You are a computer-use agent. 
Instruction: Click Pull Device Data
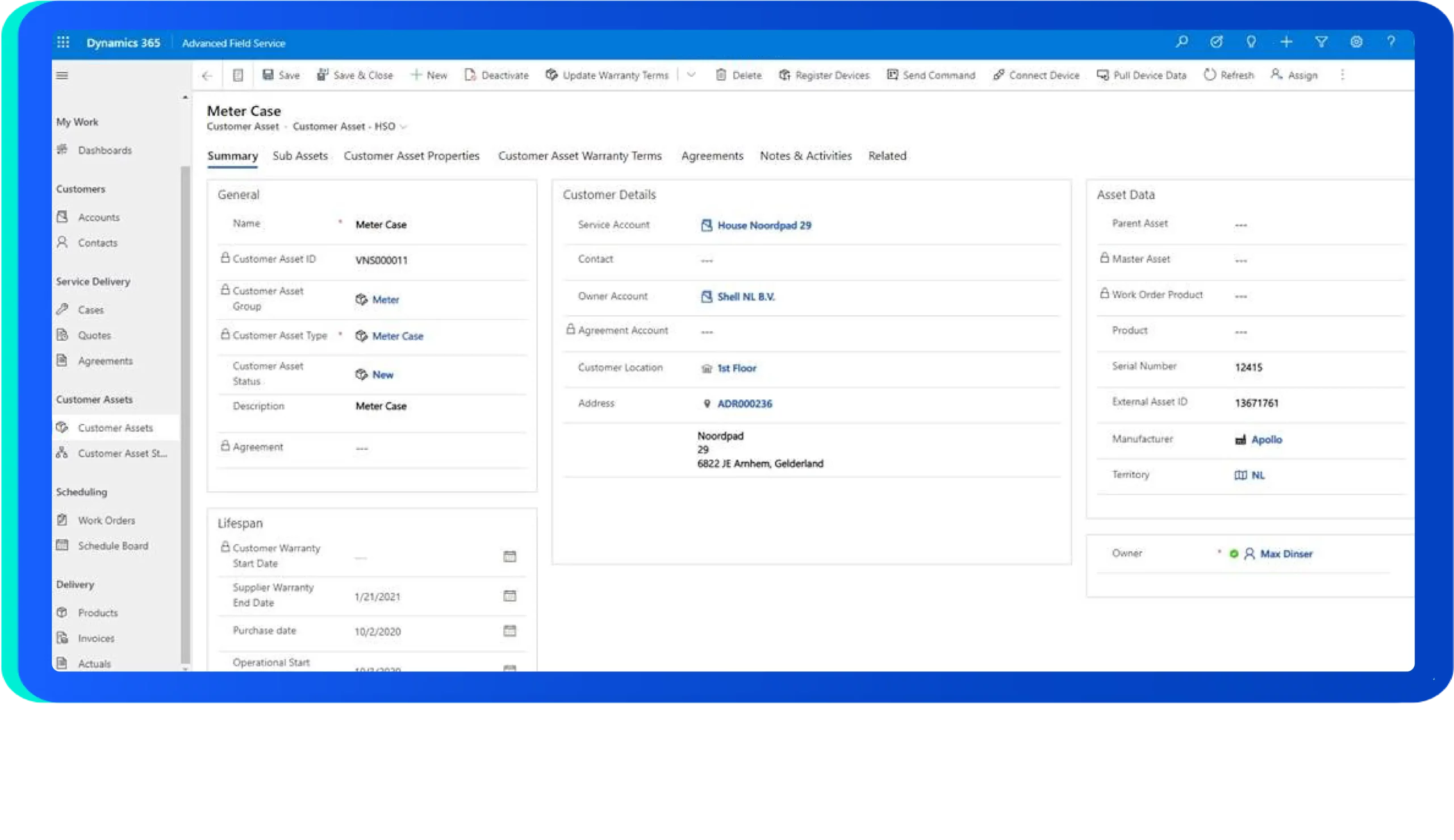point(1142,75)
